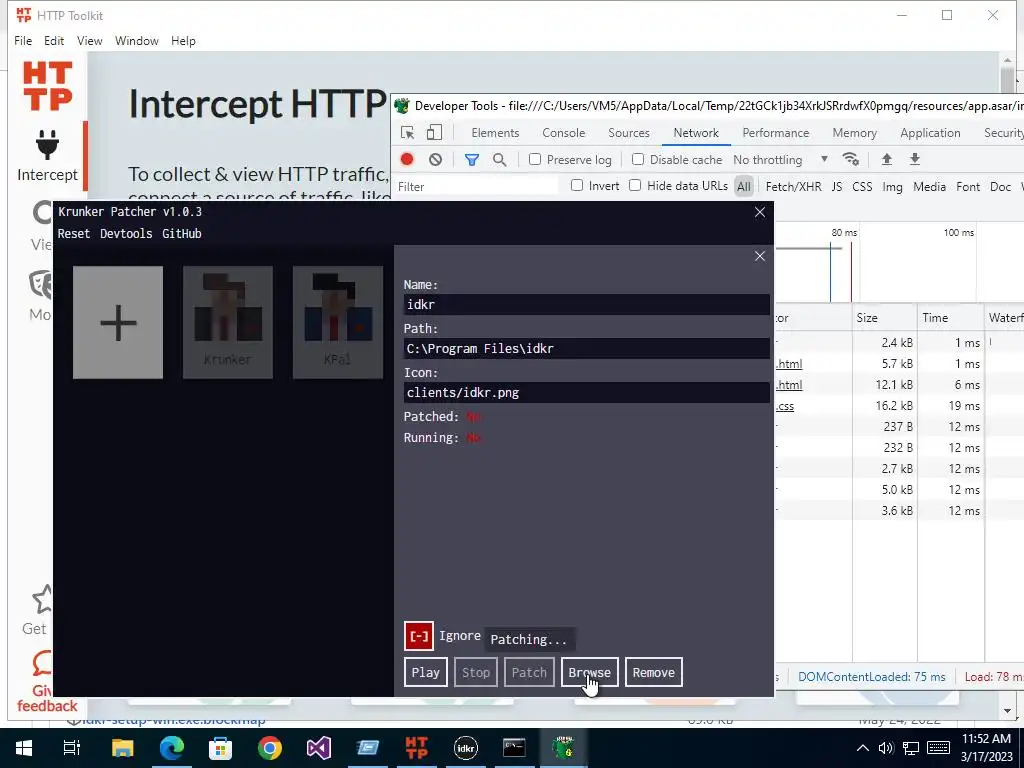Enable the Preserve log checkbox
The height and width of the screenshot is (768, 1024).
[x=535, y=159]
